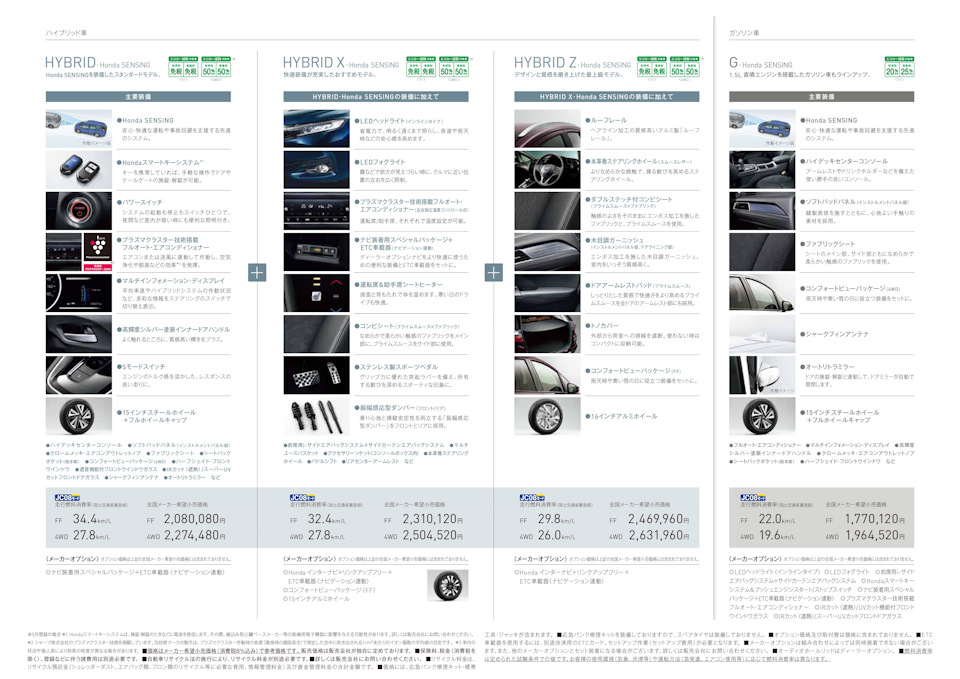Open the roof rail photo in HYBRID Z
This screenshot has height=679, width=960.
(x=547, y=129)
